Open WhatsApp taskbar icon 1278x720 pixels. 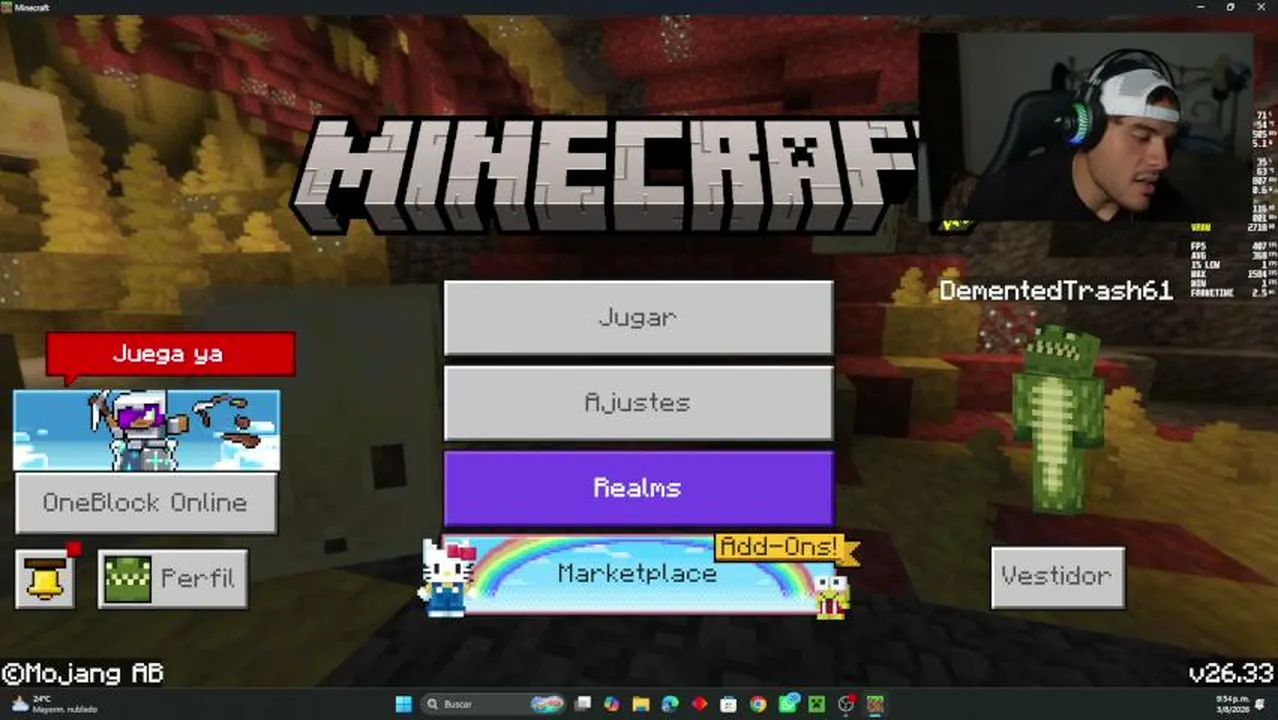pos(788,704)
